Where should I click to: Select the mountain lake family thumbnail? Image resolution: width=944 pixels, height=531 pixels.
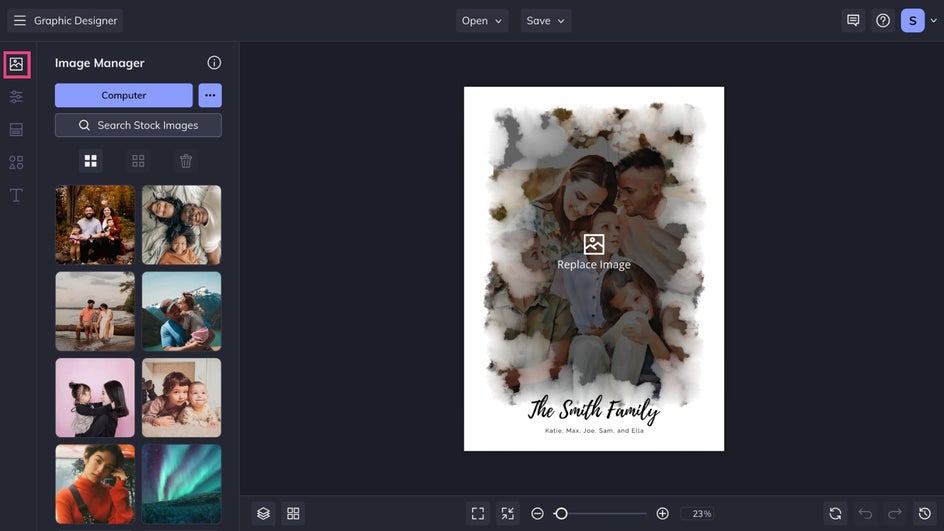click(181, 311)
